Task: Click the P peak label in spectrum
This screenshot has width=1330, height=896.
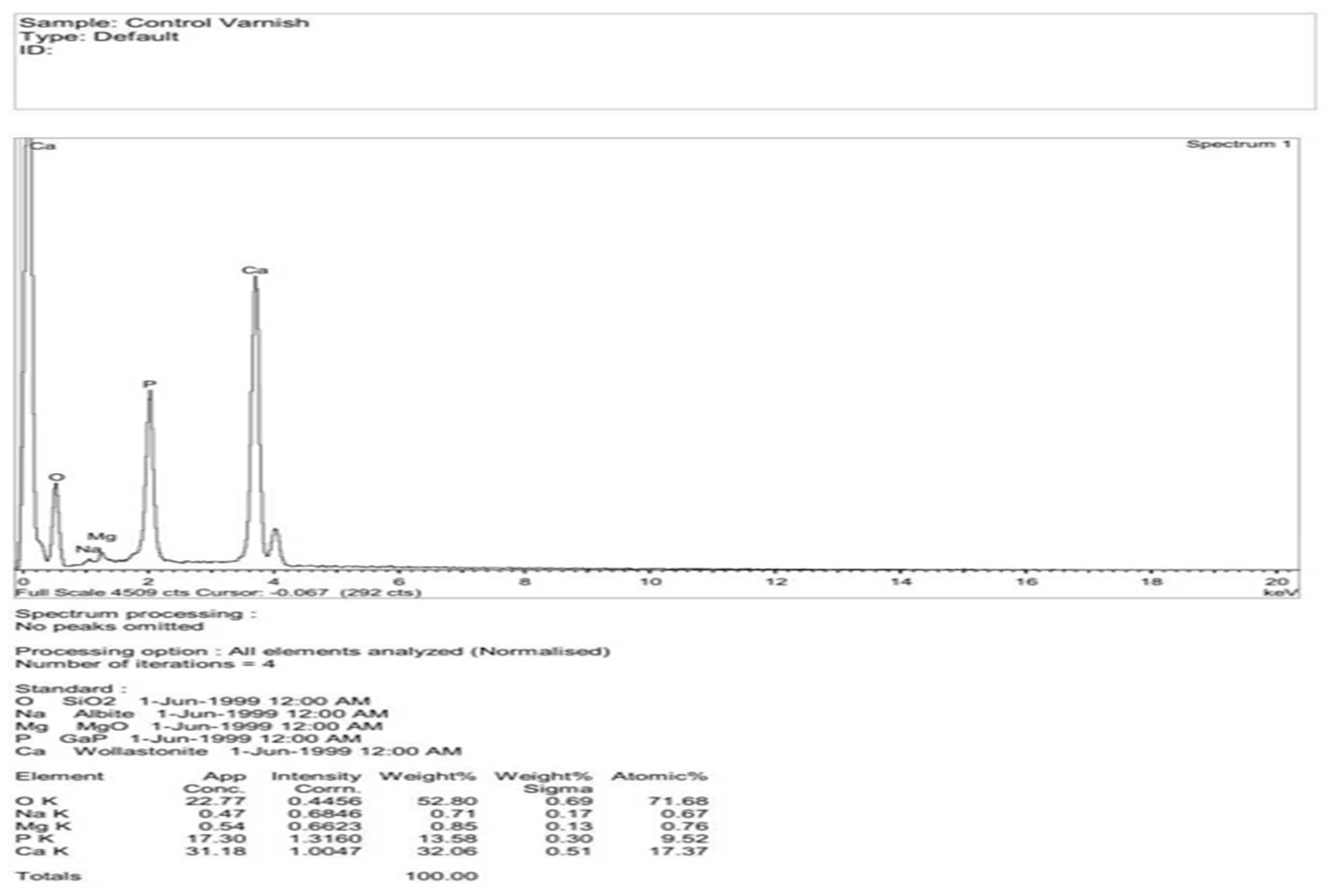Action: [x=149, y=384]
